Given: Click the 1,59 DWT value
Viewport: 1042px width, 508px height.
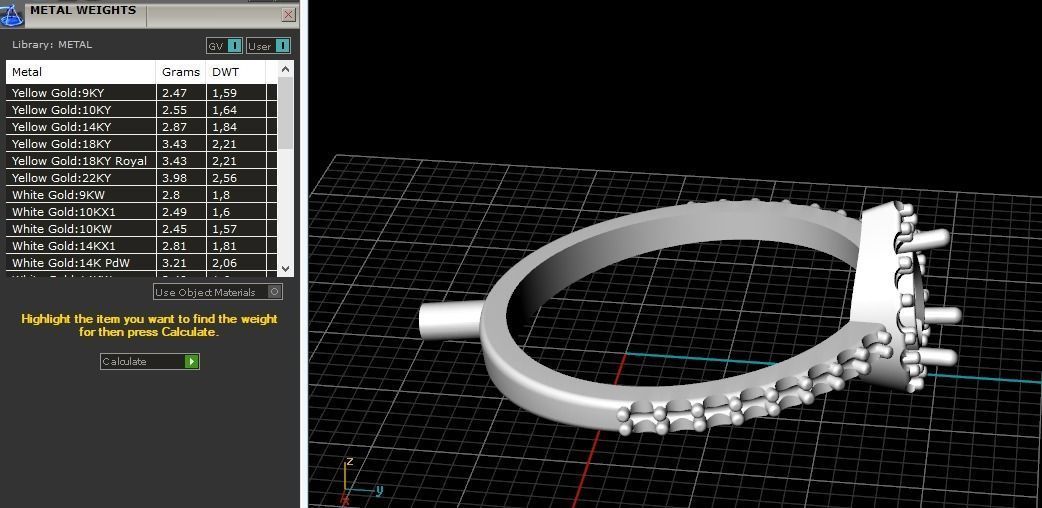Looking at the screenshot, I should (x=225, y=93).
